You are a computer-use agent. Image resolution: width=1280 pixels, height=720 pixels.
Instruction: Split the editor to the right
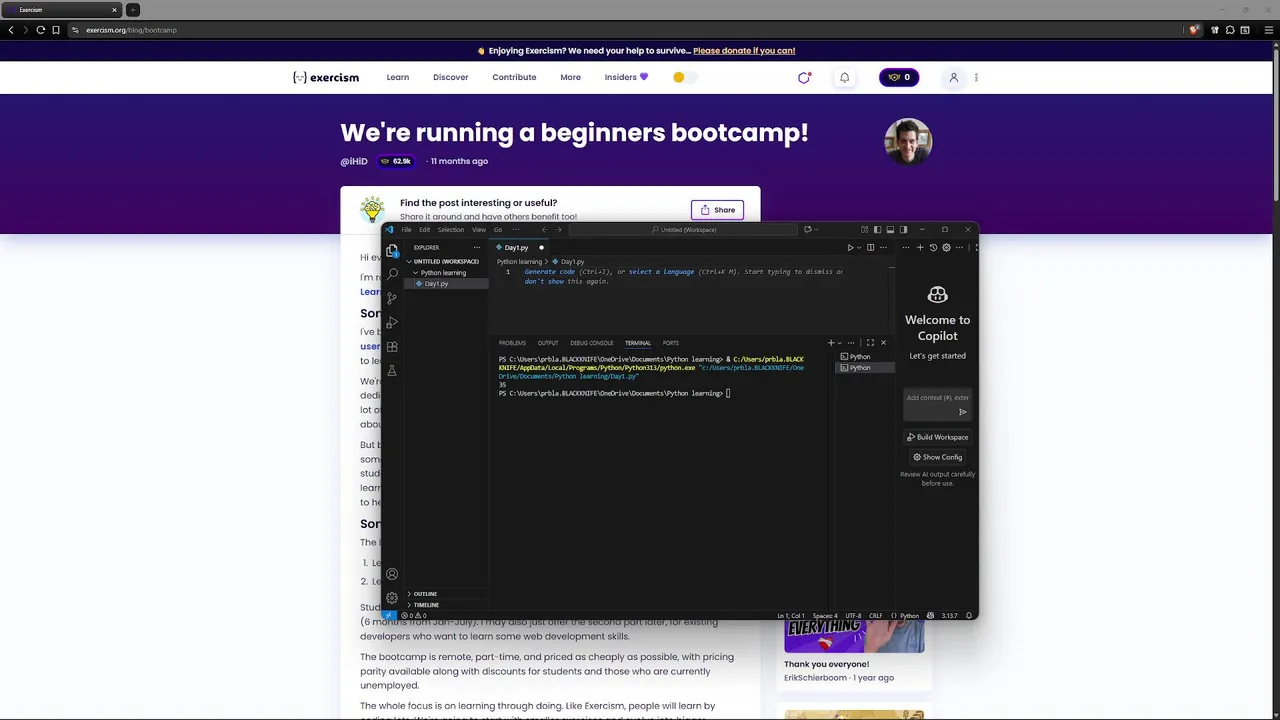tap(870, 247)
